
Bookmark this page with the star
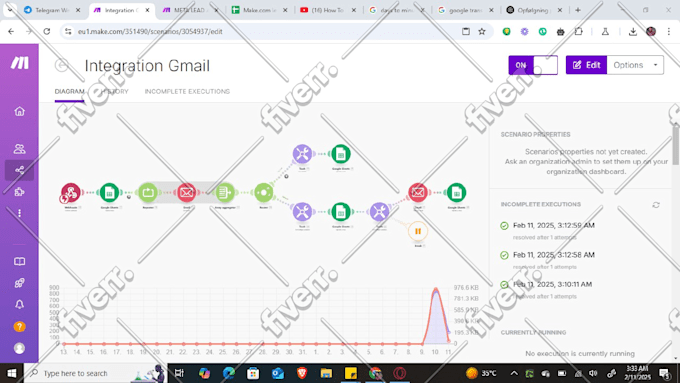tap(482, 31)
